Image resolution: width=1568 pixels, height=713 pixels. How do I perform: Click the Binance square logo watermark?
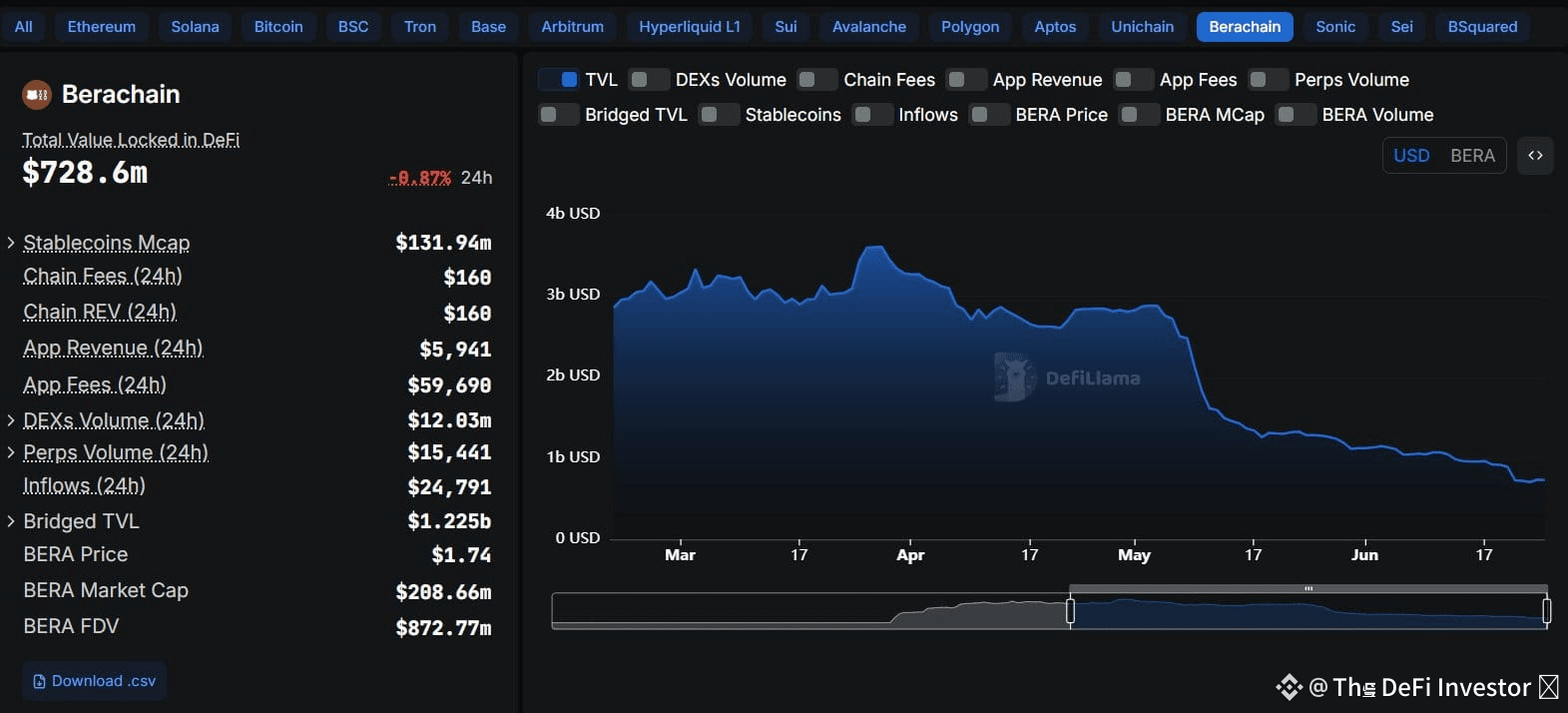point(1289,687)
